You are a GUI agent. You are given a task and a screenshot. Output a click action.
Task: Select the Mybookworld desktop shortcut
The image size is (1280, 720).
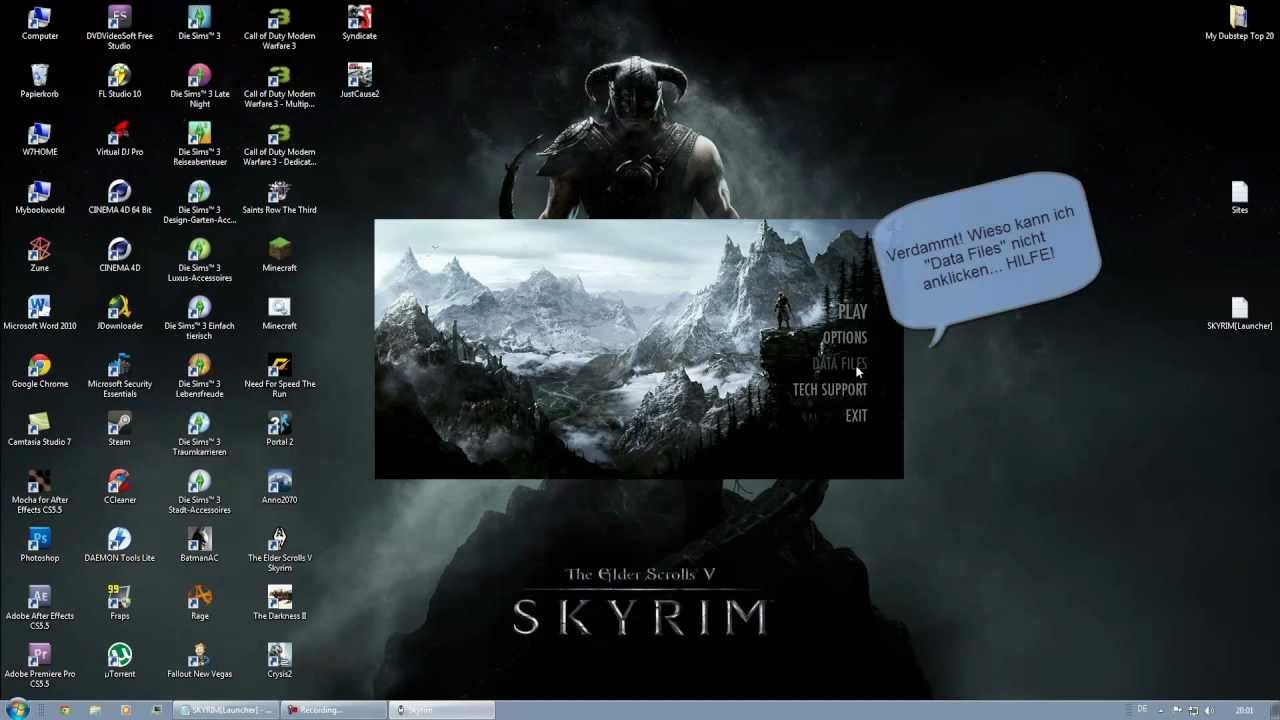point(40,198)
